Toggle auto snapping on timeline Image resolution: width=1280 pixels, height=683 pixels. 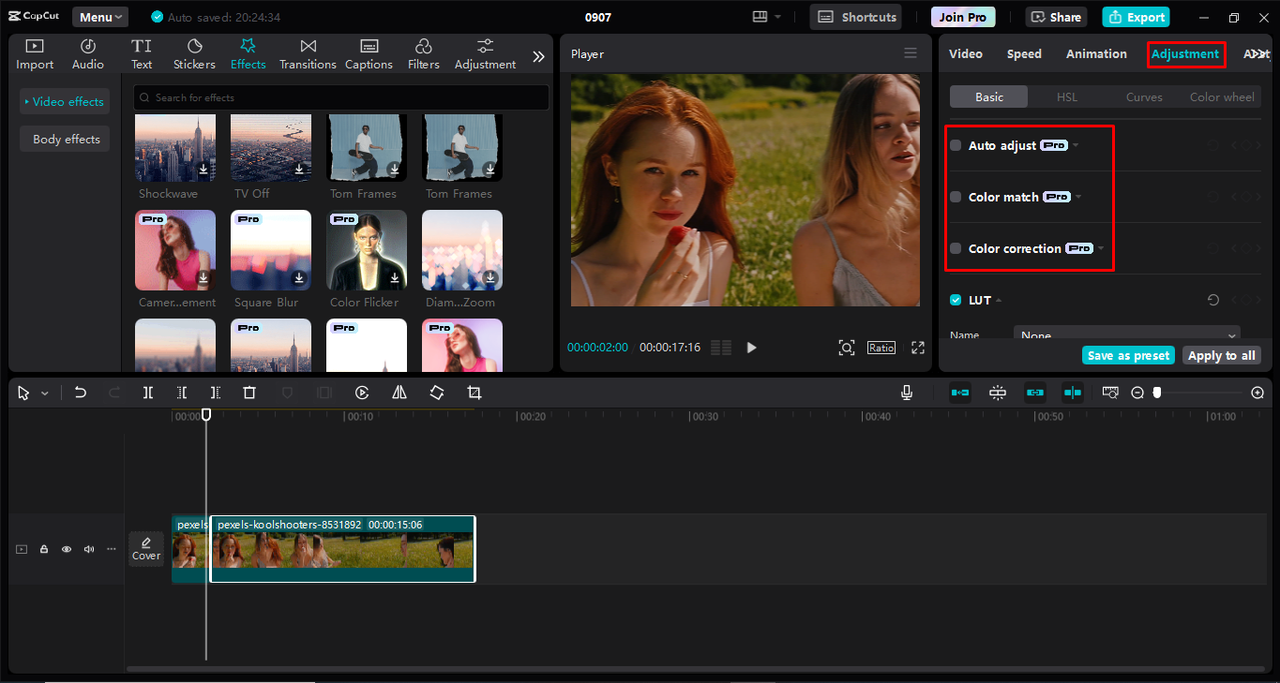point(998,393)
